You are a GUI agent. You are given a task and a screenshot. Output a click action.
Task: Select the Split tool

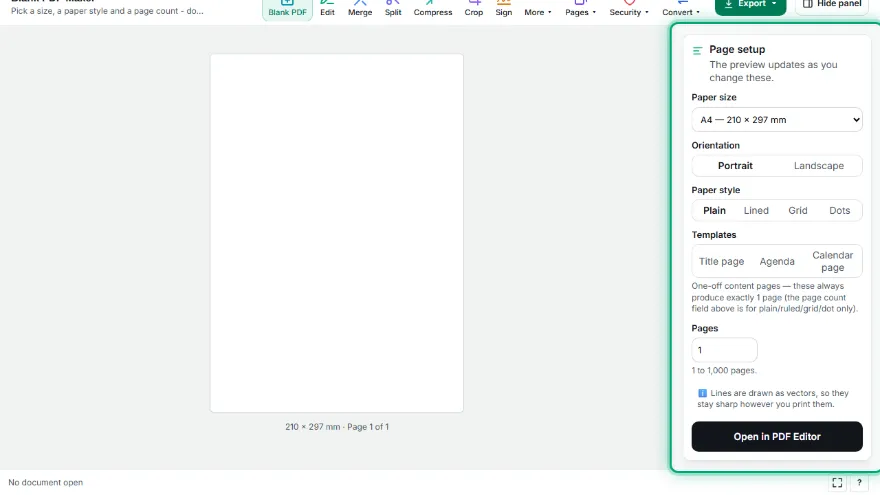click(393, 8)
